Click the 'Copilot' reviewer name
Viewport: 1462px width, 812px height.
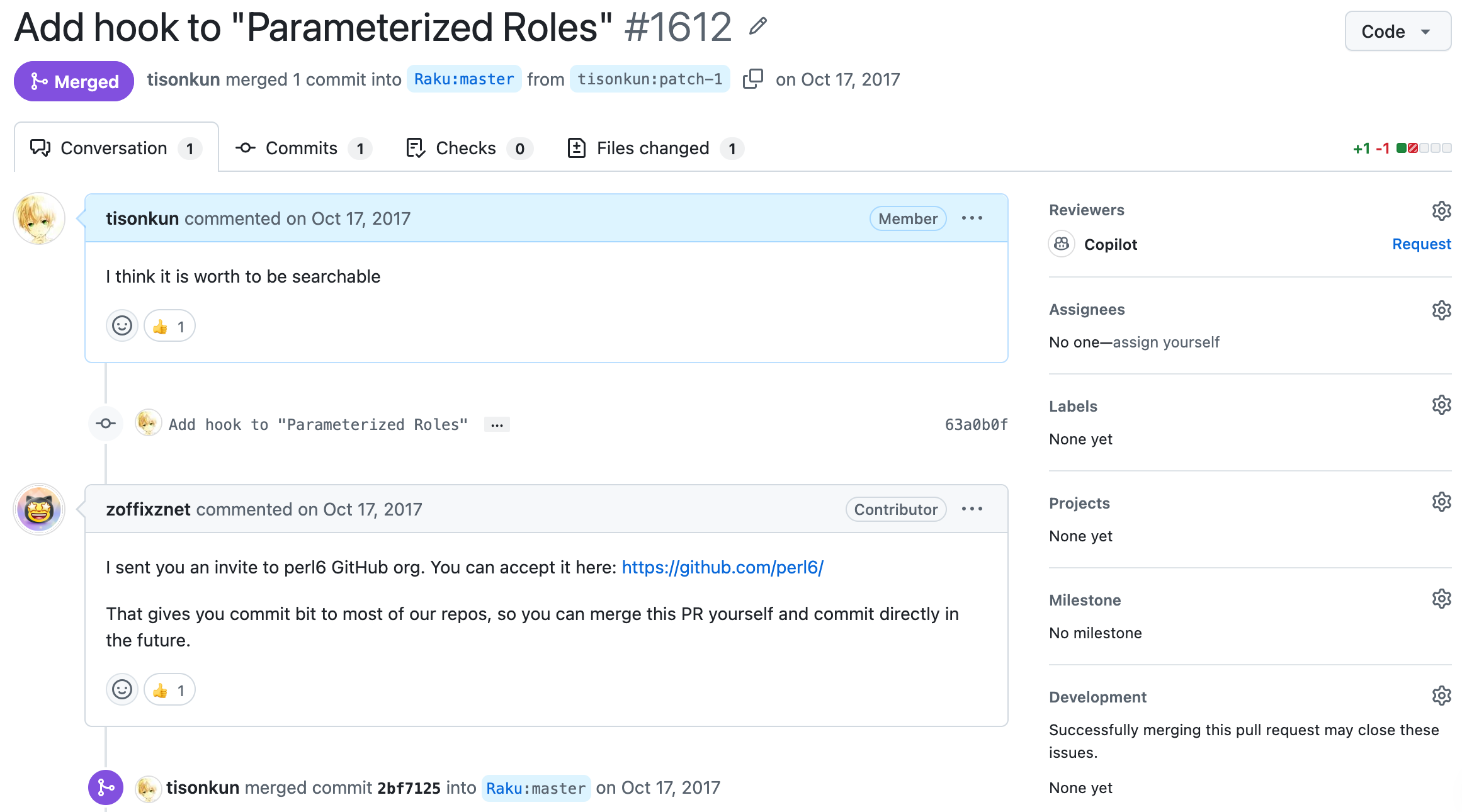click(x=1111, y=244)
